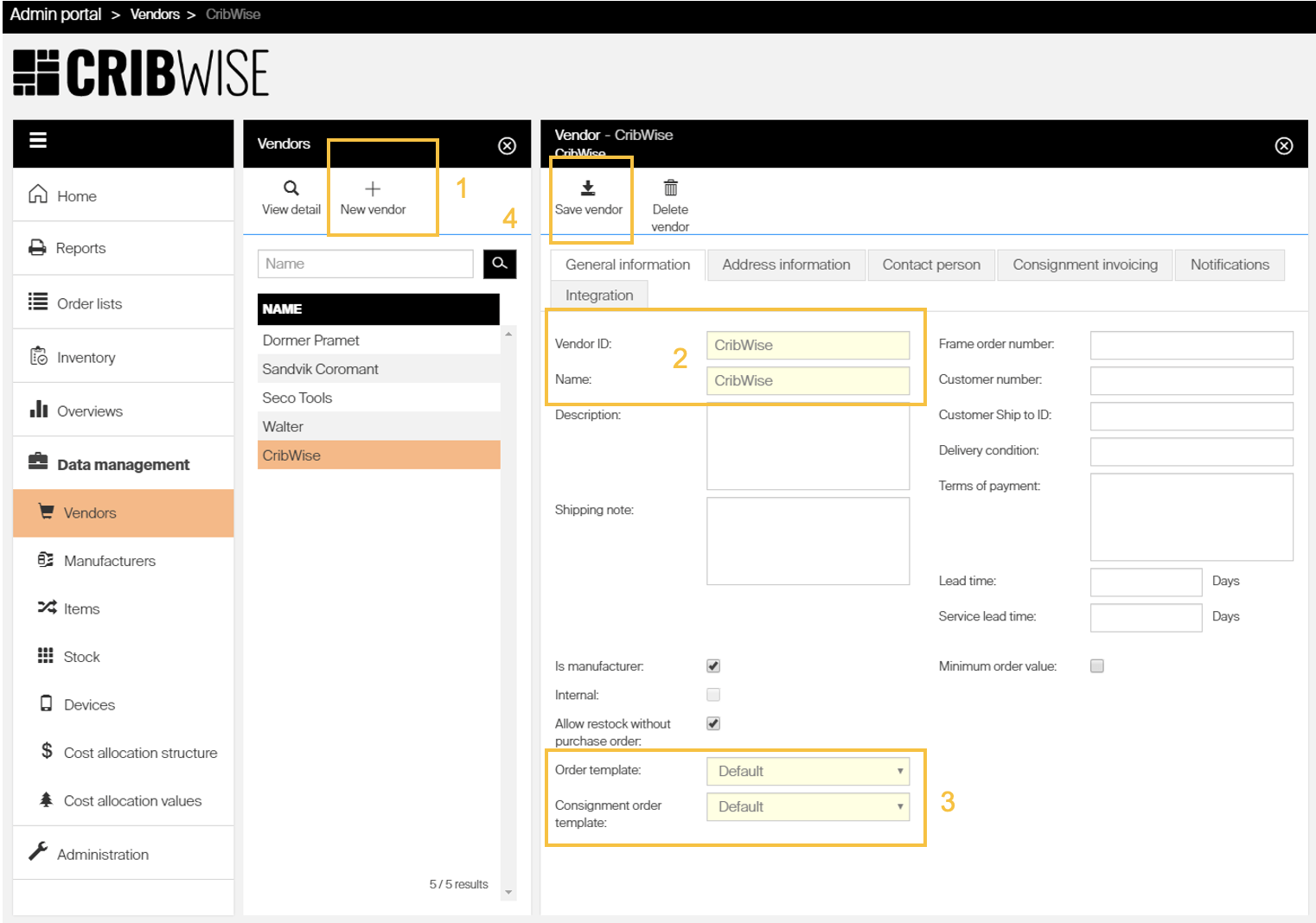1316x923 pixels.
Task: Click the Delete vendor trash icon
Action: 670,188
